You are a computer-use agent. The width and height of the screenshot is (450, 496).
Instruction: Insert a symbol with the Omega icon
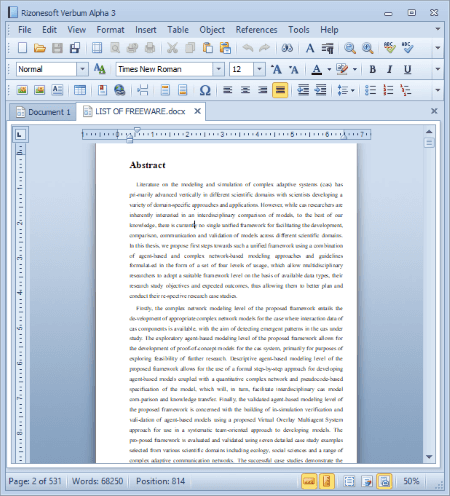click(x=205, y=90)
